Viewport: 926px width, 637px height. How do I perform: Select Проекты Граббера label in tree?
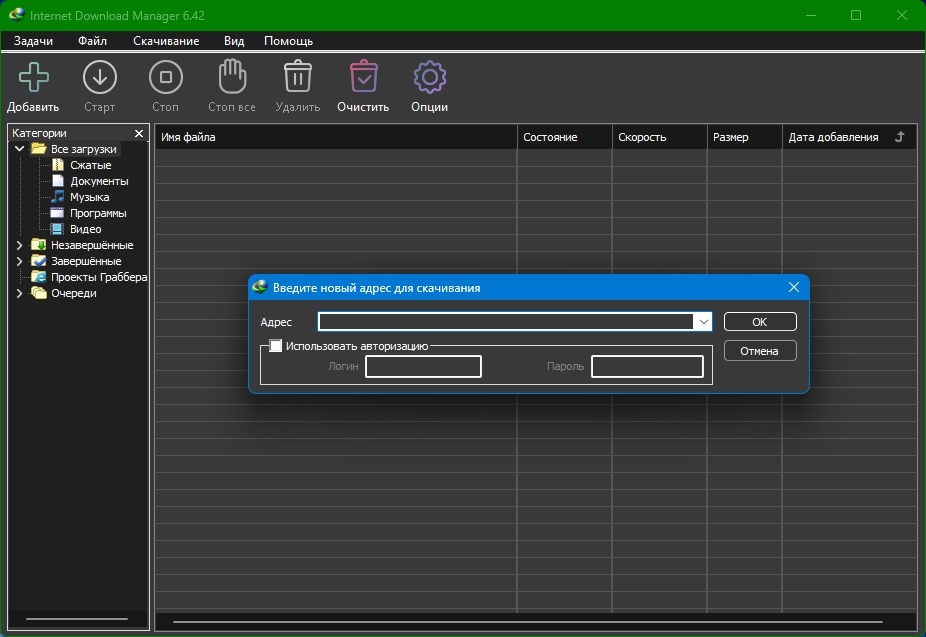point(99,277)
